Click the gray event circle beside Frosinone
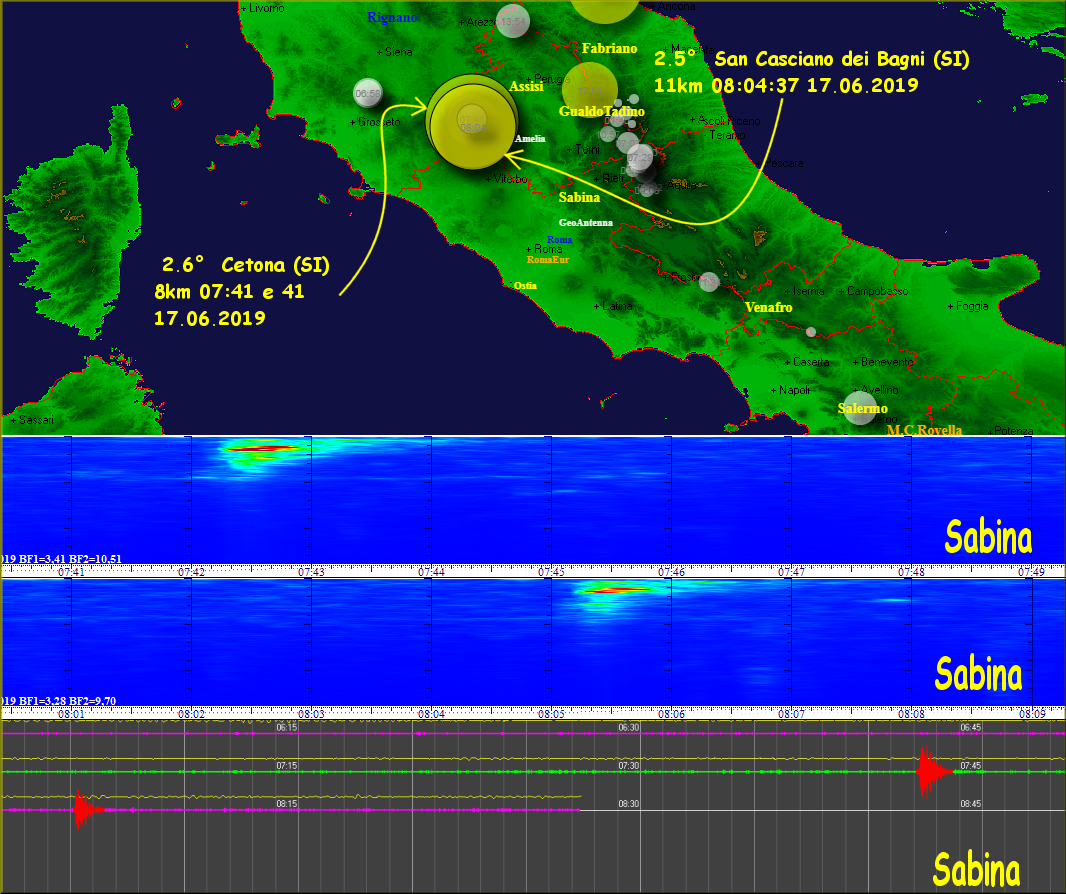Viewport: 1066px width, 894px height. coord(709,281)
